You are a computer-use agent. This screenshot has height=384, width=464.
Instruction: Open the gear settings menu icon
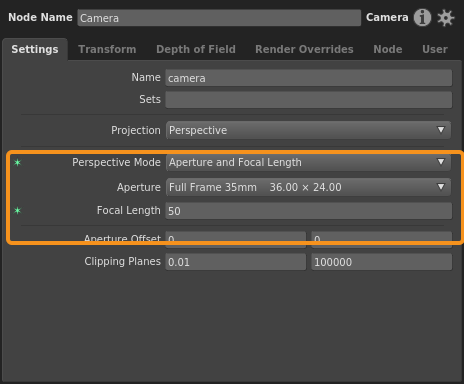coord(446,18)
